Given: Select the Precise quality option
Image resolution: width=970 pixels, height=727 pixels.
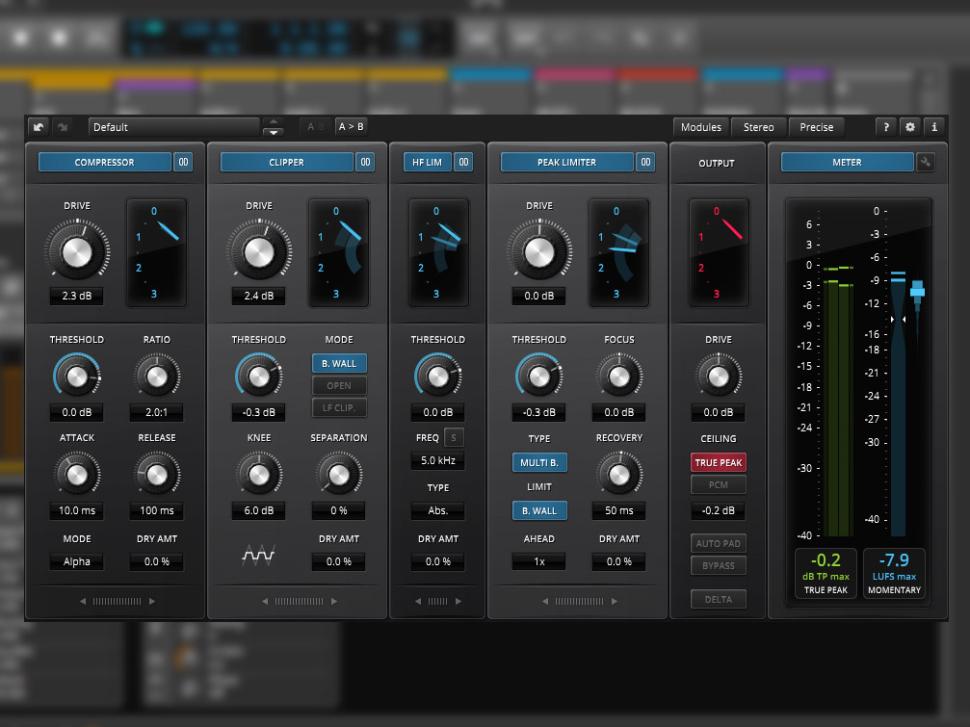Looking at the screenshot, I should click(817, 127).
